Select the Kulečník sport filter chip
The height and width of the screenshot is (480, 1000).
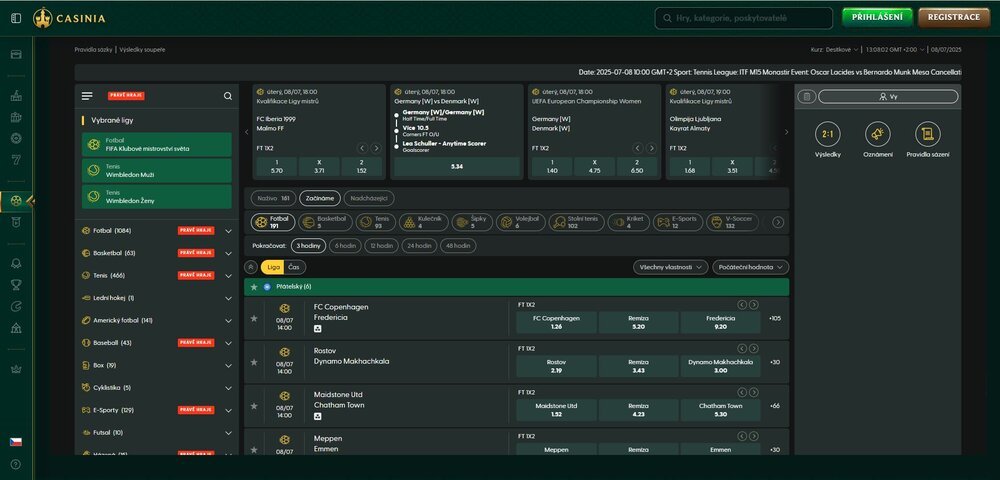423,222
